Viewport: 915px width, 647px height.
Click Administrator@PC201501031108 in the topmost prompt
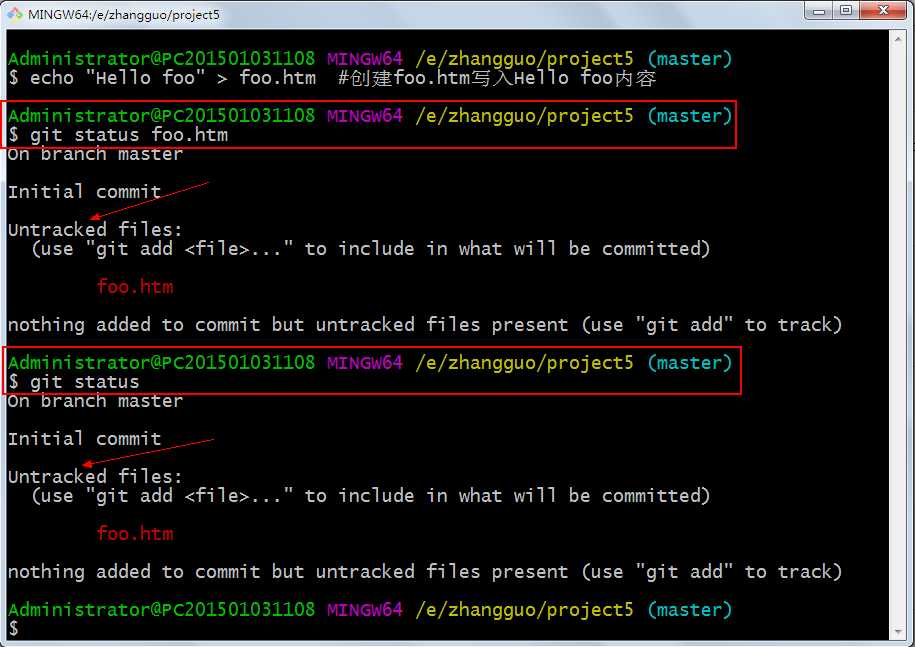pyautogui.click(x=162, y=58)
